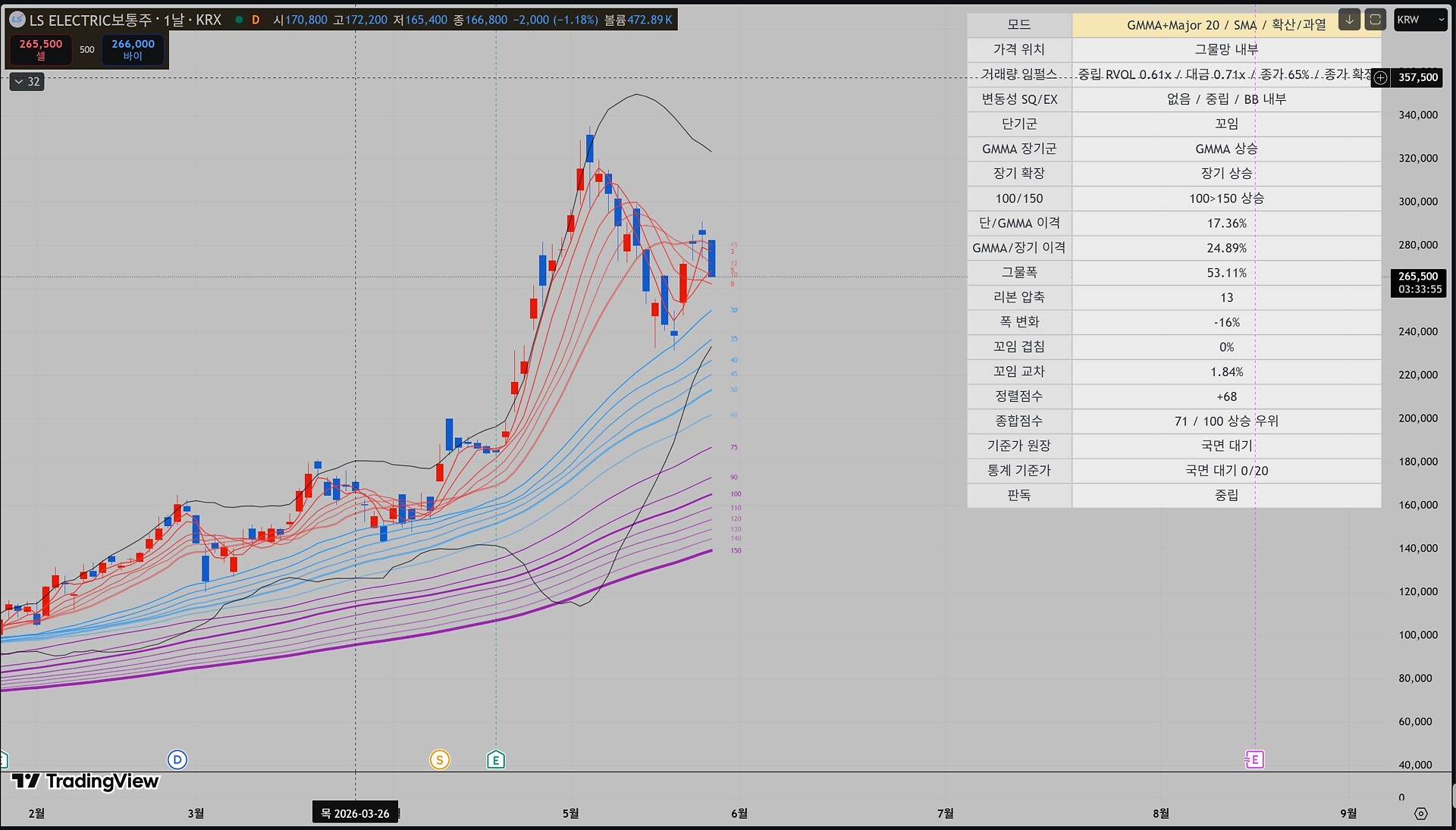The width and height of the screenshot is (1456, 830).
Task: Click the price change text −2,000 (−1.18%)
Action: [555, 20]
